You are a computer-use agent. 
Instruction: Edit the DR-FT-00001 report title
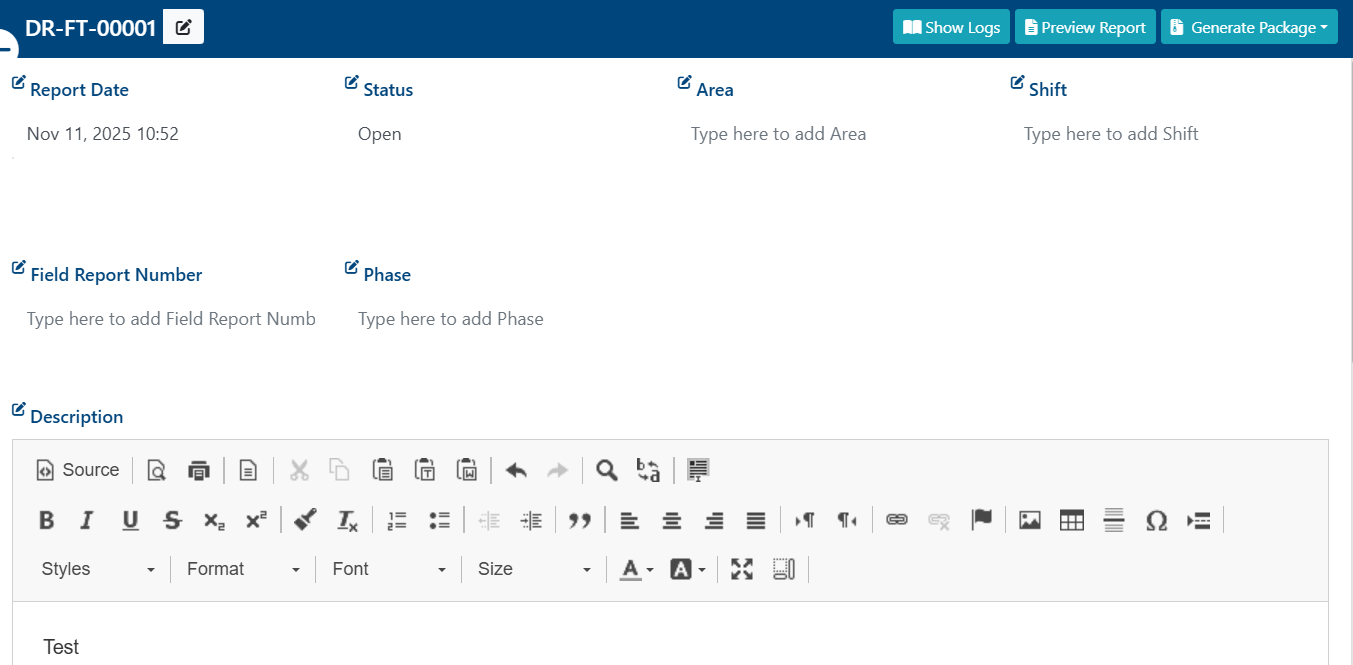183,28
